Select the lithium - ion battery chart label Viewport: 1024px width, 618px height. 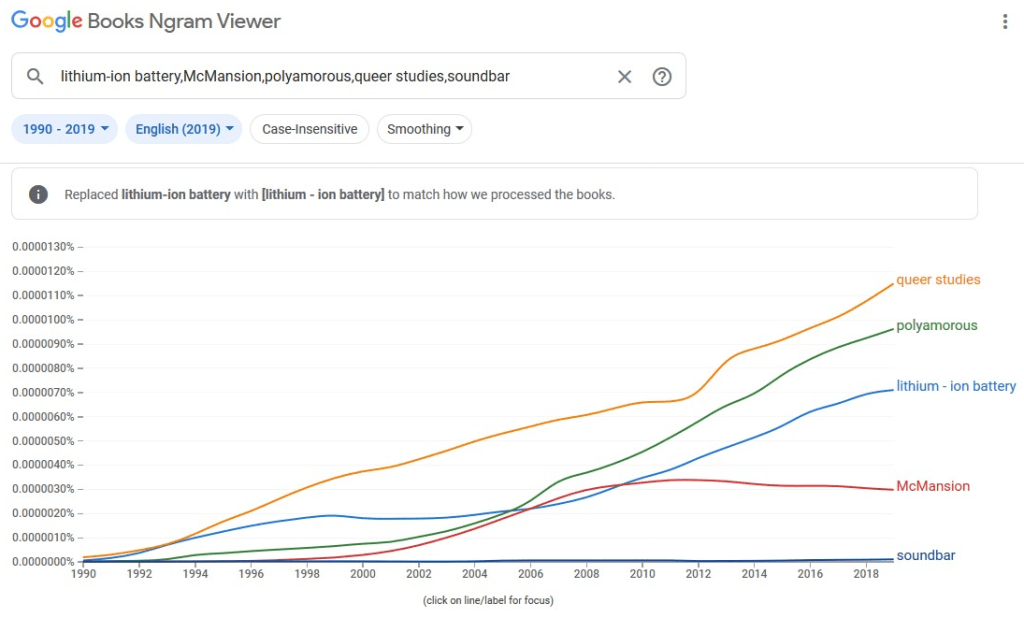(956, 386)
